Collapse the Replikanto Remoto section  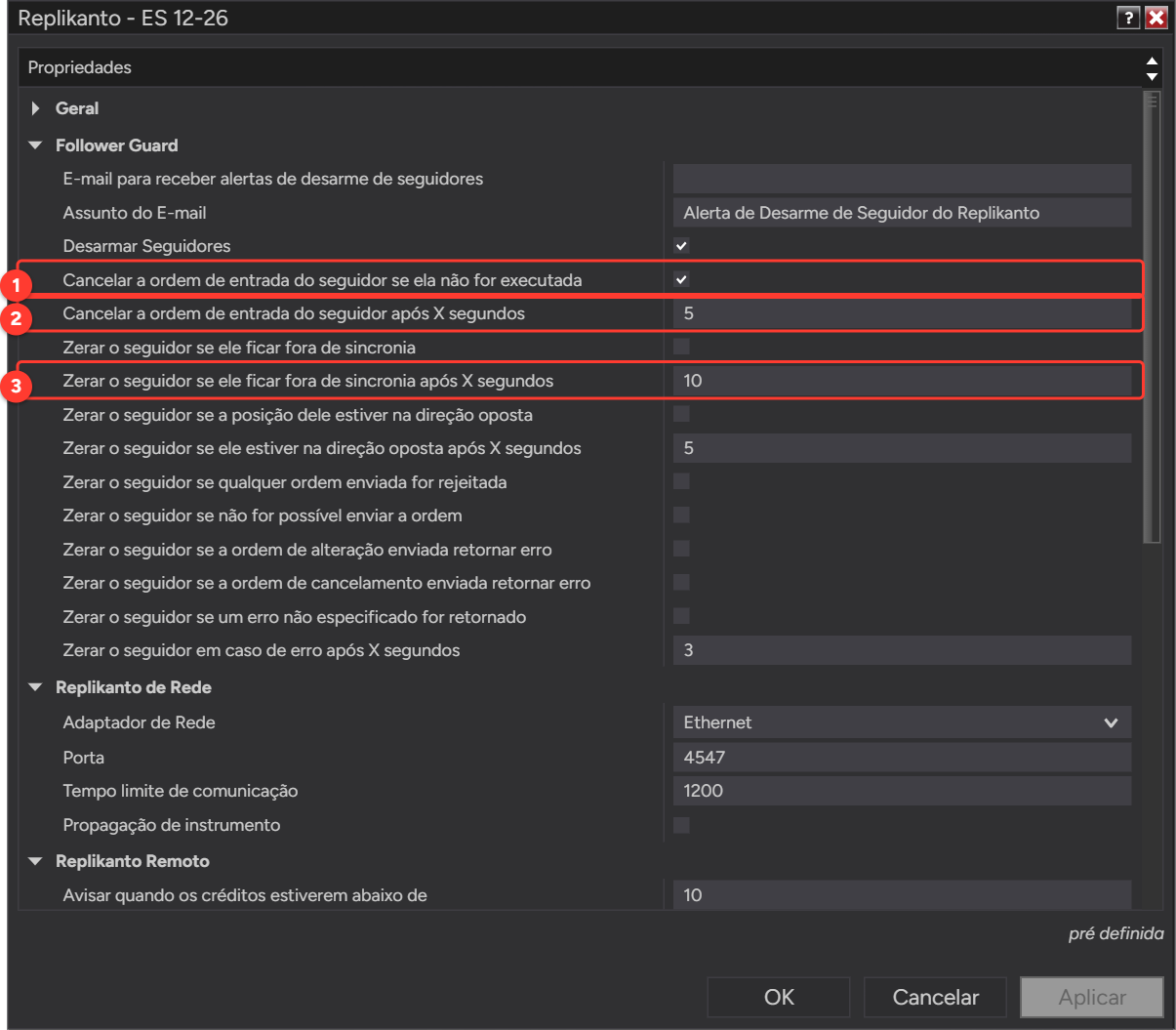point(36,861)
